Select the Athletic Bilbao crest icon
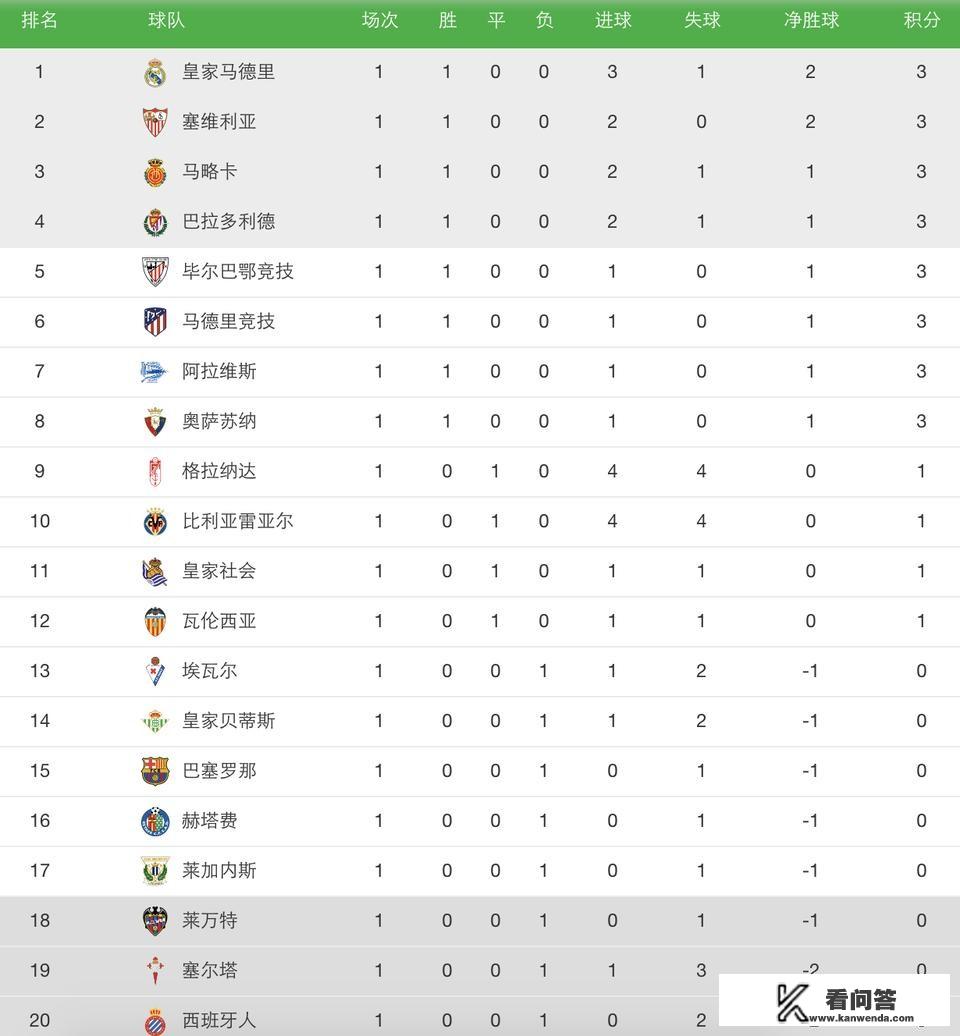Viewport: 960px width, 1036px height. 155,272
